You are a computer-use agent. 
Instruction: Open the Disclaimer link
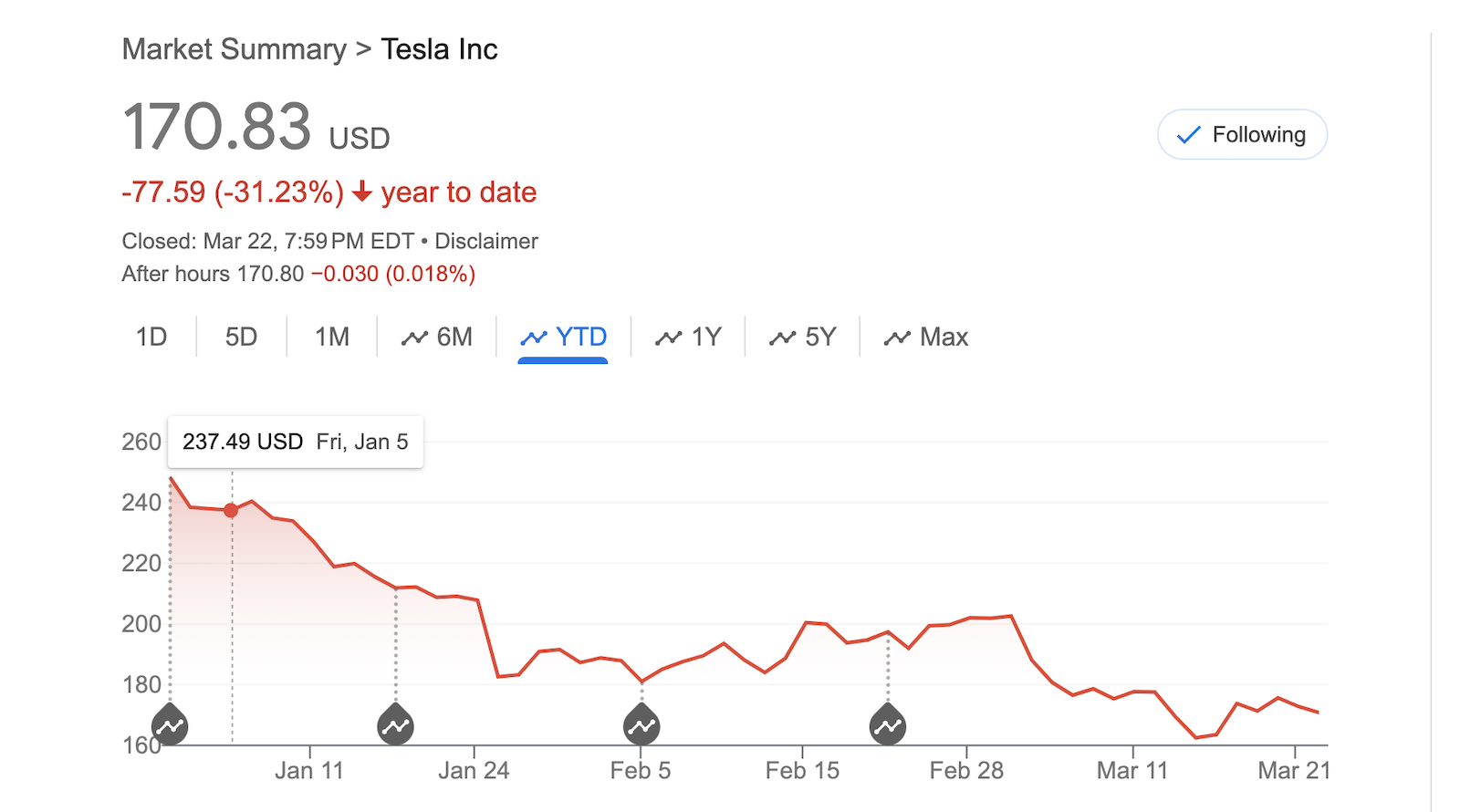coord(485,242)
